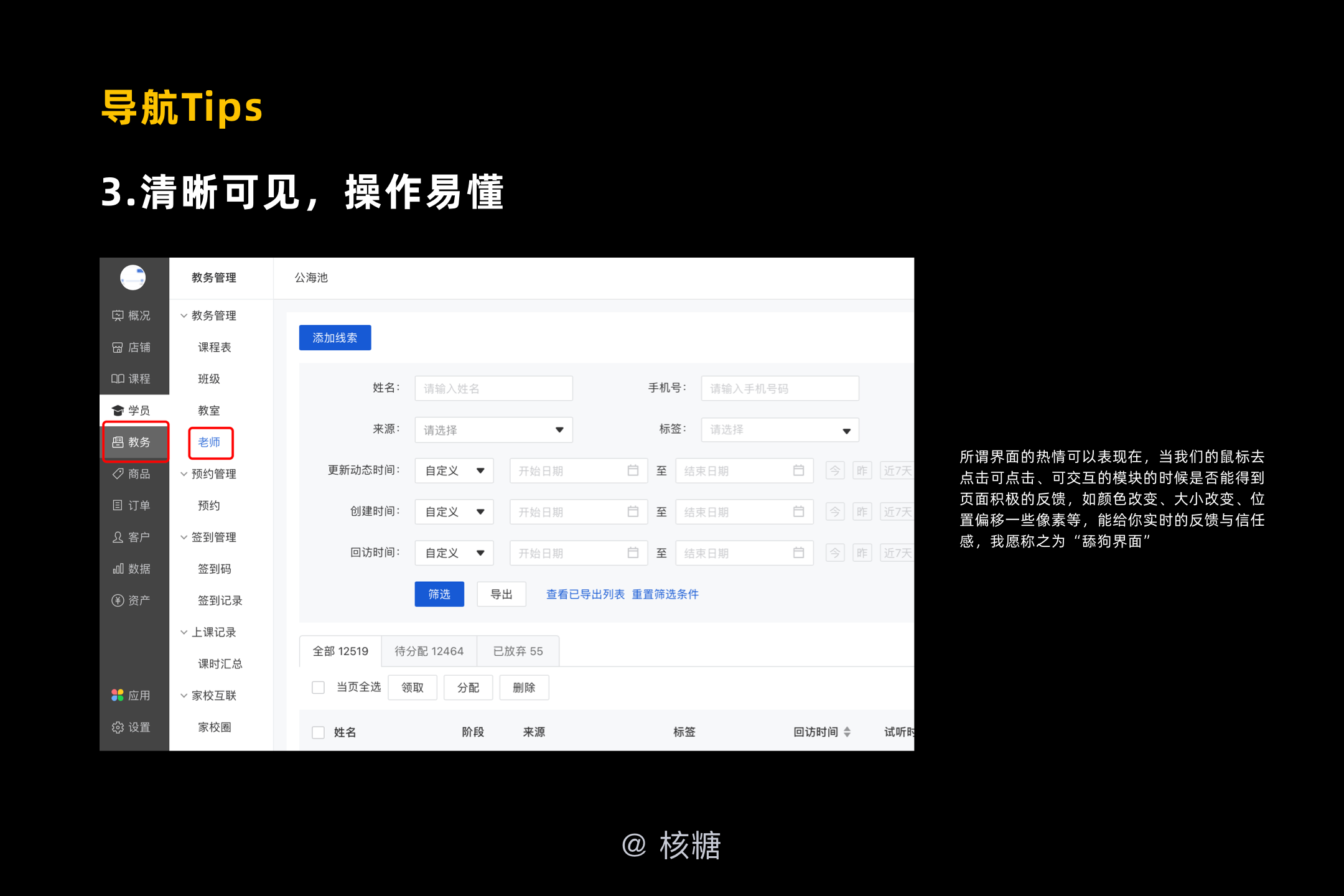This screenshot has height=896, width=1344.
Task: Open the 数据 bar chart icon
Action: (x=118, y=569)
